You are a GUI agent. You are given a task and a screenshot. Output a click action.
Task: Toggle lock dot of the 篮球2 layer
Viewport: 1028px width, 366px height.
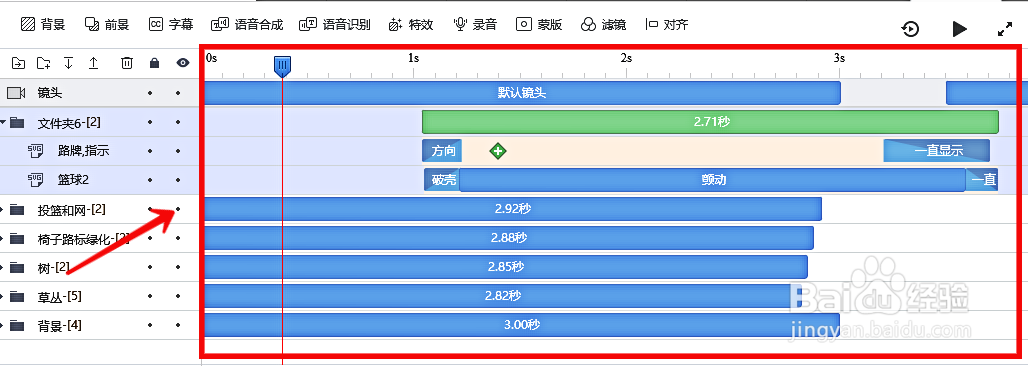tap(150, 180)
